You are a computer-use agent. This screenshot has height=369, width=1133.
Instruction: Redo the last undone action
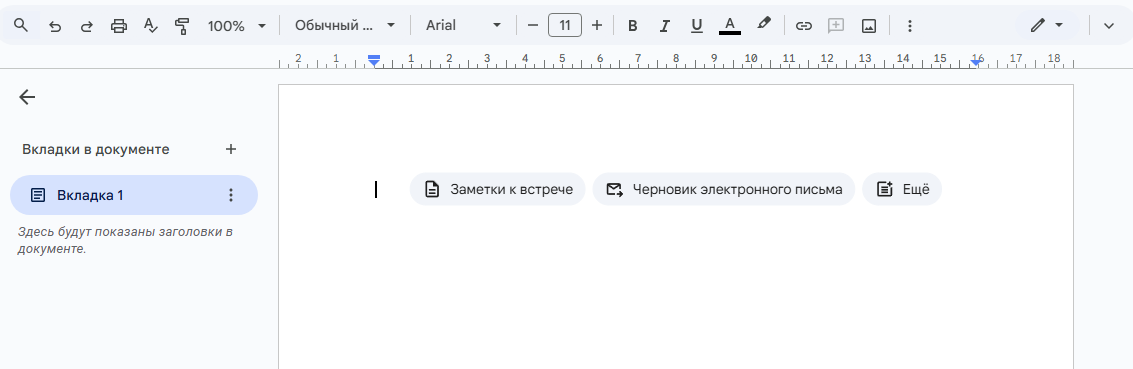pyautogui.click(x=87, y=26)
